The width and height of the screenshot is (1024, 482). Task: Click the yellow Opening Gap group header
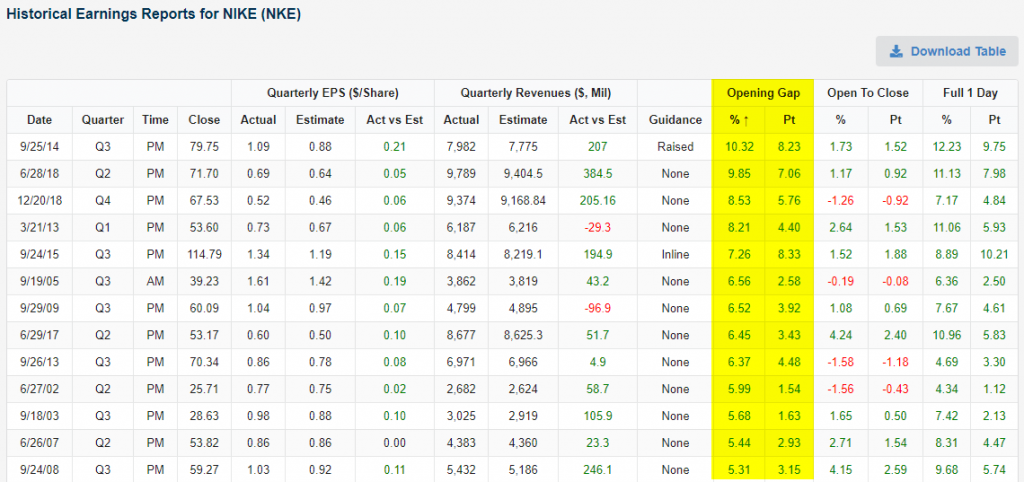762,93
